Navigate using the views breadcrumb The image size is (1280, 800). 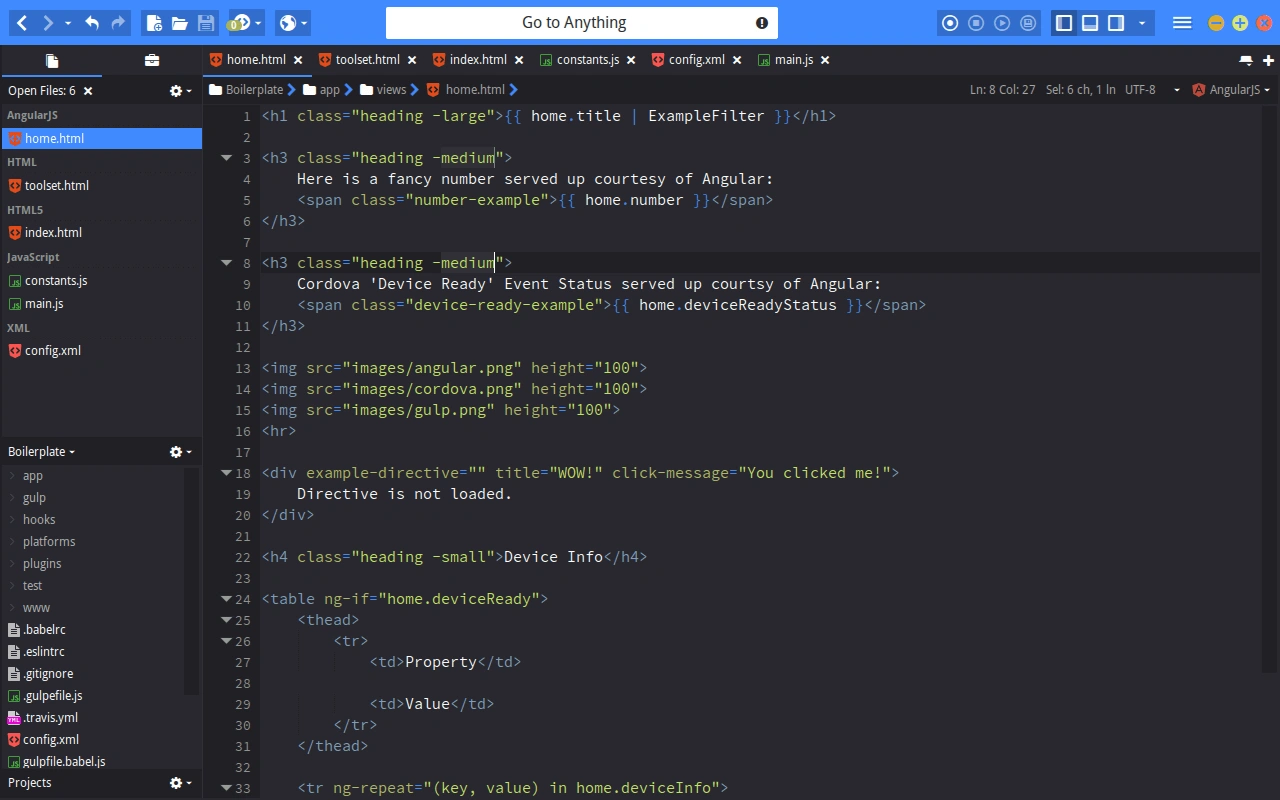click(391, 89)
